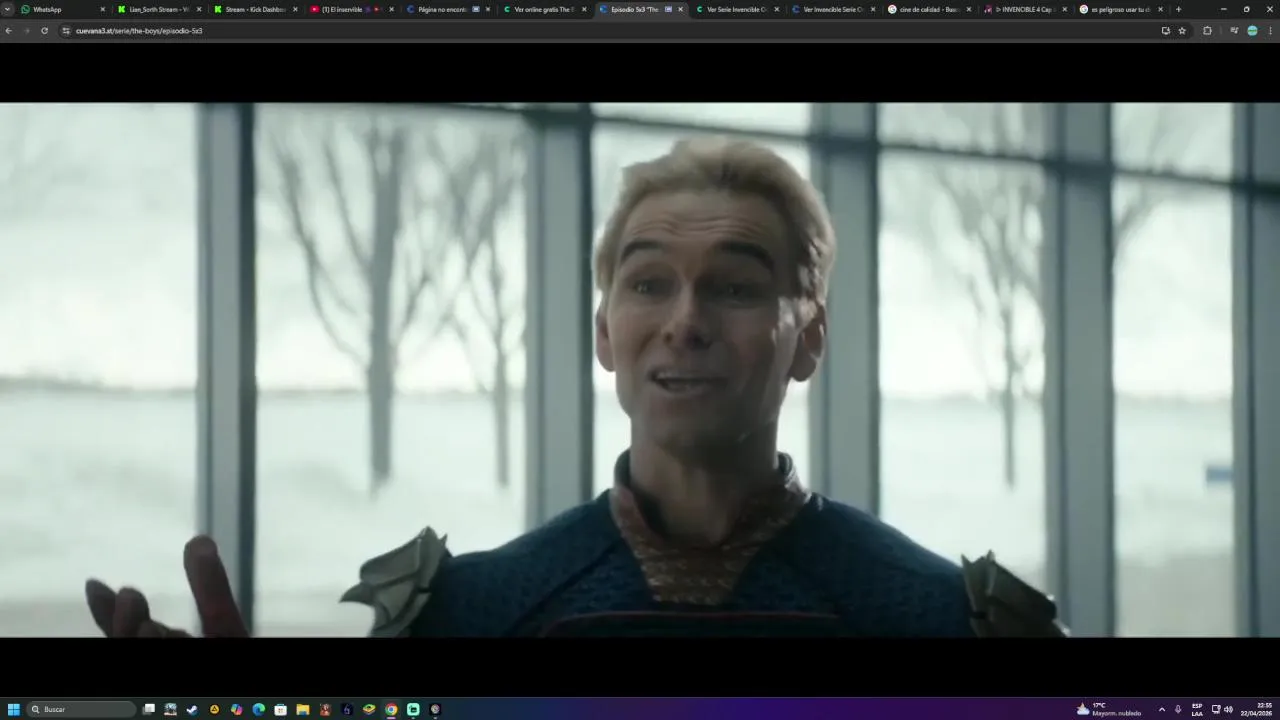Open the media control toolbar icon
Viewport: 1280px width, 720px height.
point(1234,31)
